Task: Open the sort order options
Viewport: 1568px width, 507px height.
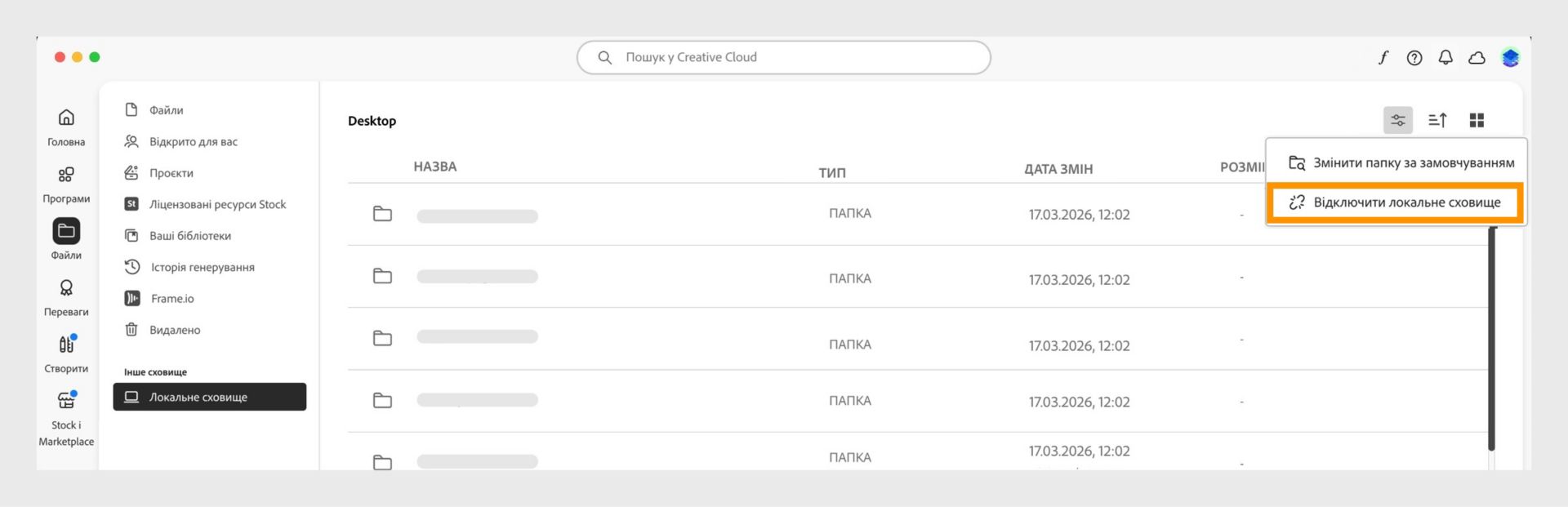Action: (1437, 120)
